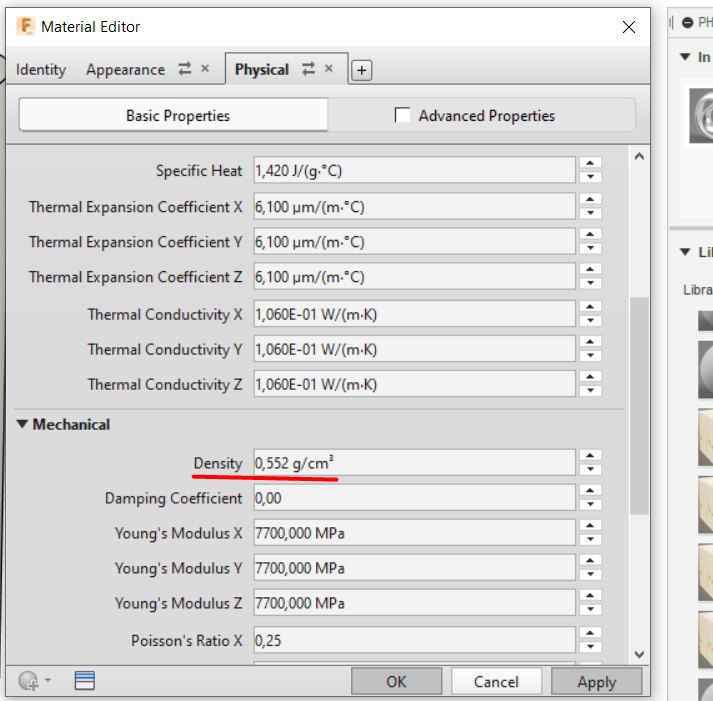Screen dimensions: 713x701
Task: Switch to the Identity tab
Action: pos(41,70)
